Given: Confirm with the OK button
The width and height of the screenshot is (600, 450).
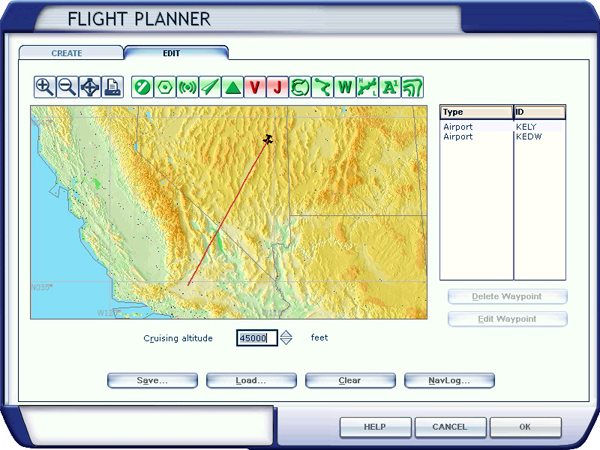Looking at the screenshot, I should tap(525, 427).
